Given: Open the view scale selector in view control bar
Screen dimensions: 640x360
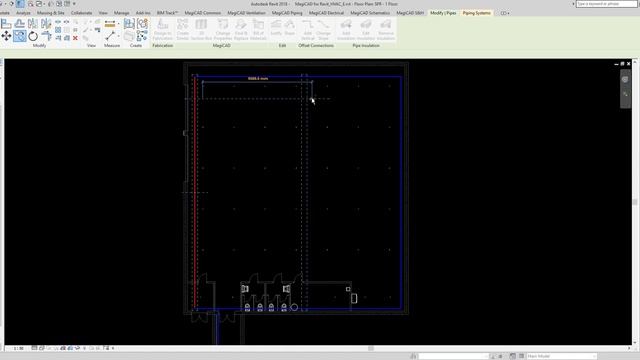Looking at the screenshot, I should click(x=18, y=349).
